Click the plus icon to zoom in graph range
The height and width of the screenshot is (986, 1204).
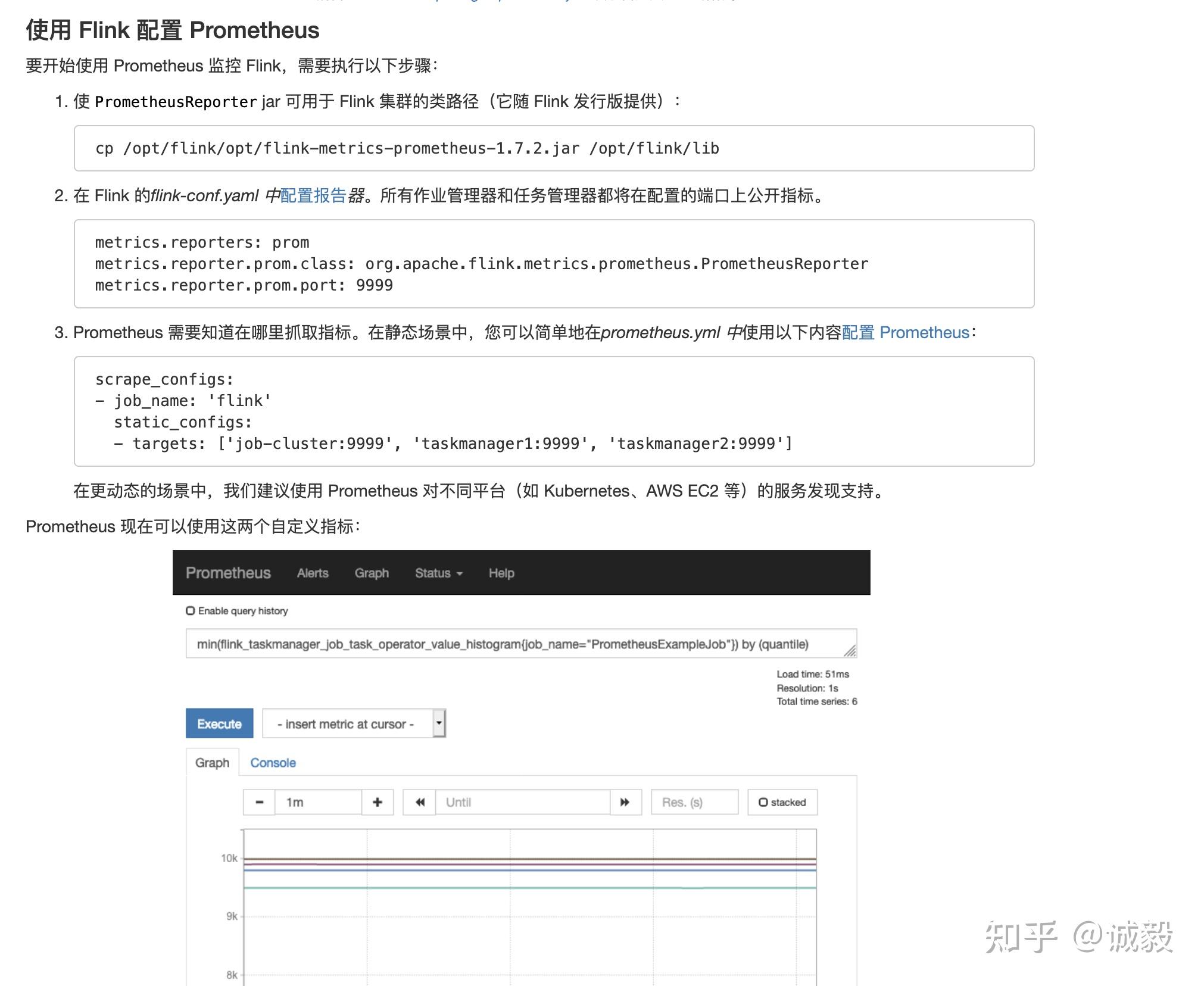(x=378, y=802)
